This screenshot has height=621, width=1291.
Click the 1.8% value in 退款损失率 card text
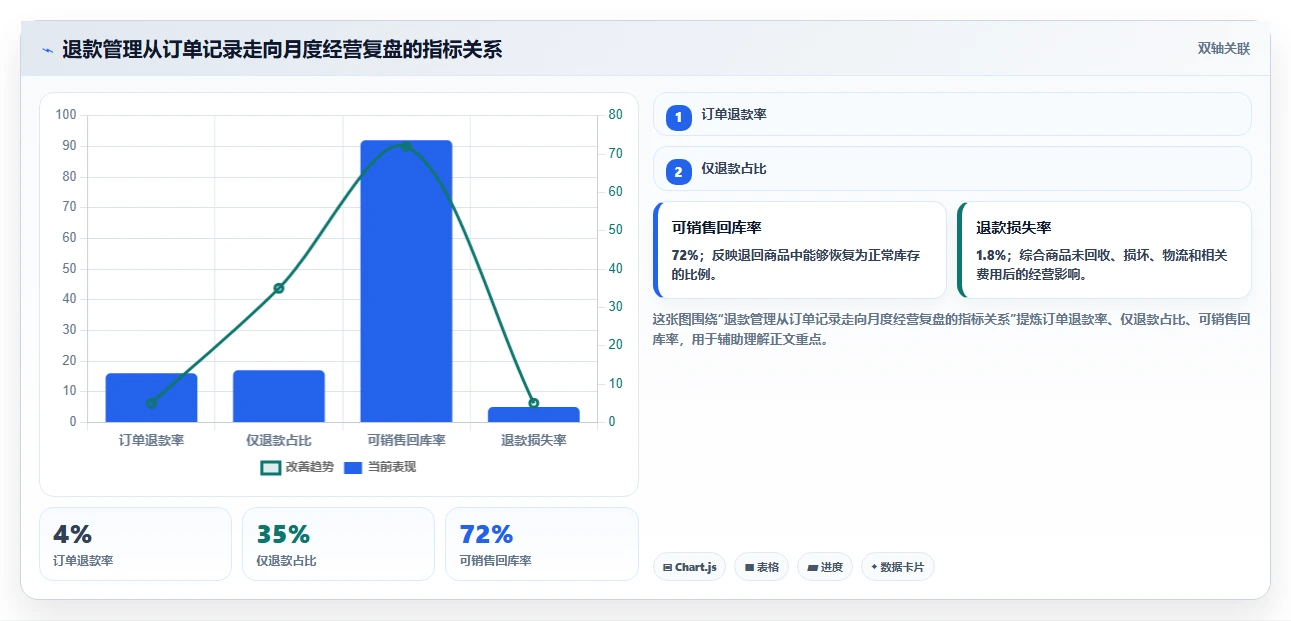tap(991, 256)
